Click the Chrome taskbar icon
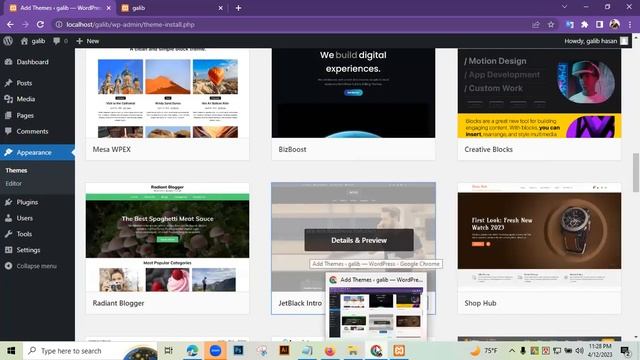640x360 pixels. point(376,351)
